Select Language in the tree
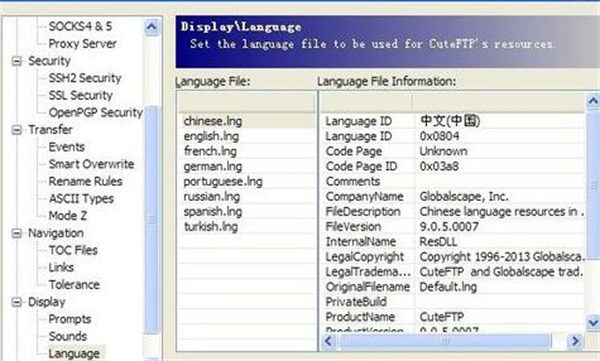600x361 pixels. click(x=74, y=353)
